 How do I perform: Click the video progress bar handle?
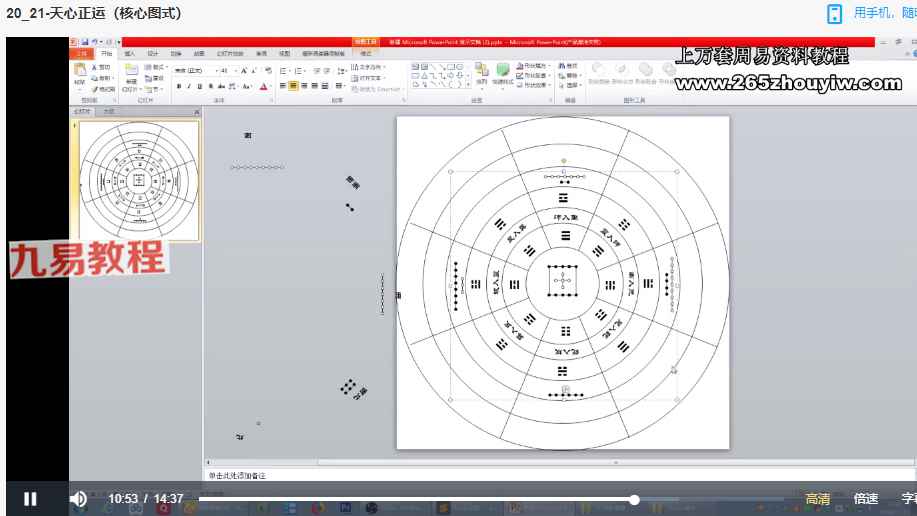[634, 499]
